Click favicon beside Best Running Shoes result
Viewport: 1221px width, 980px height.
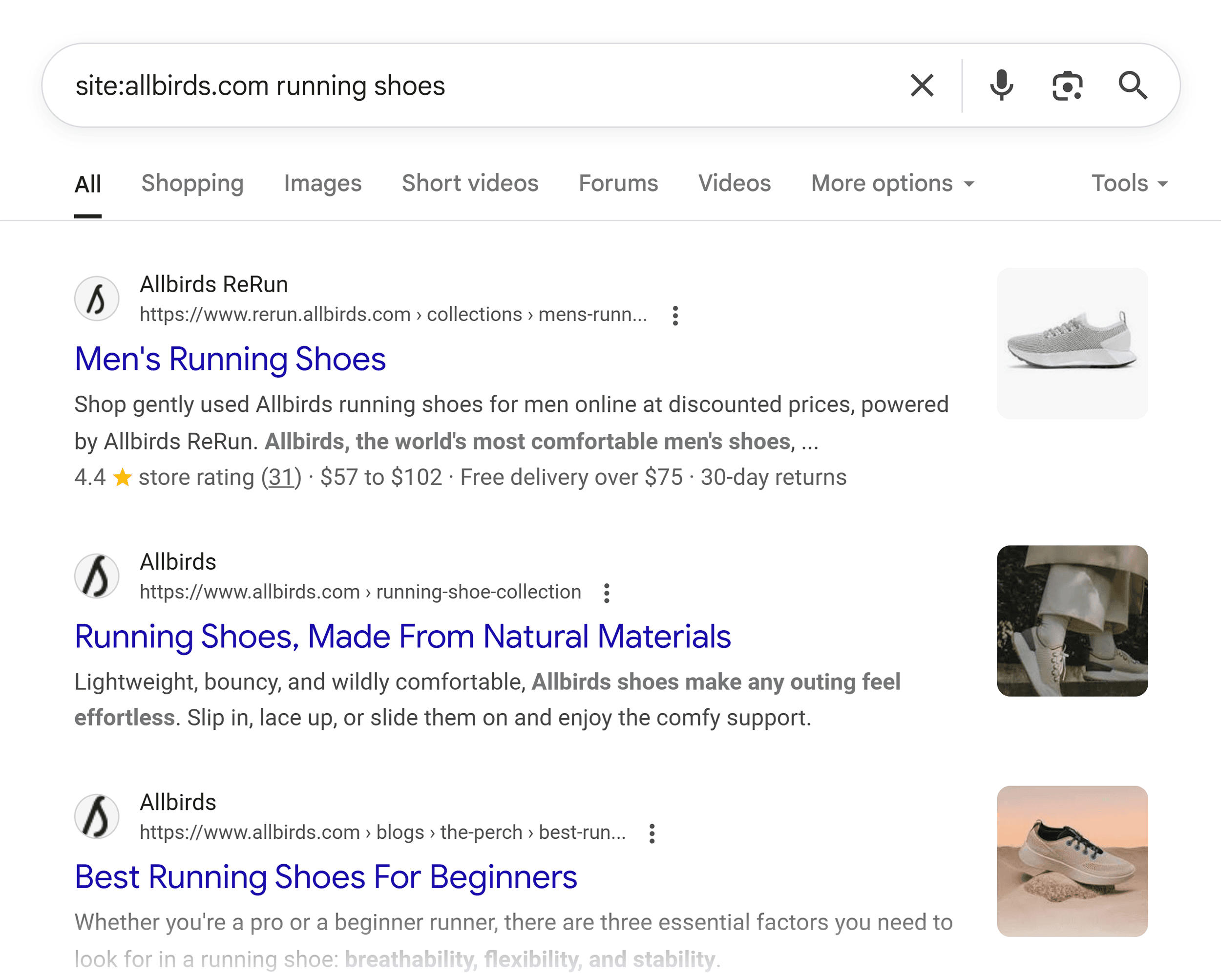click(97, 816)
